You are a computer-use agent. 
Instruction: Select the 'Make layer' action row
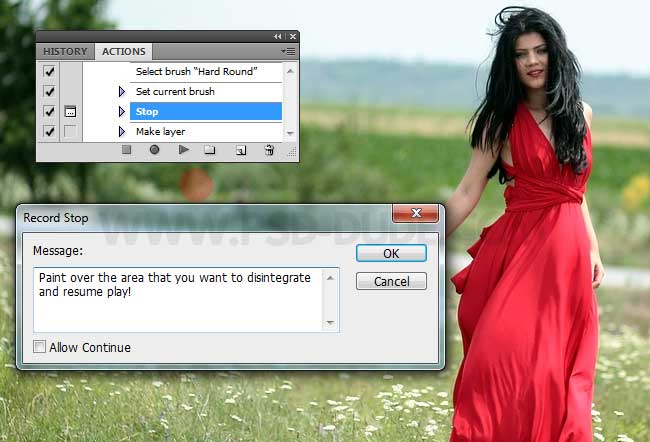coord(206,131)
